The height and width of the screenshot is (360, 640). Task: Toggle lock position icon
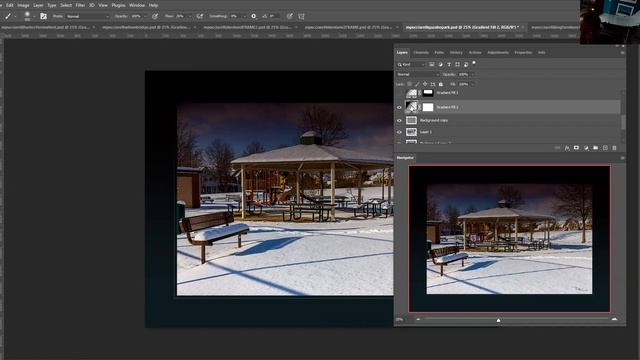(x=425, y=84)
